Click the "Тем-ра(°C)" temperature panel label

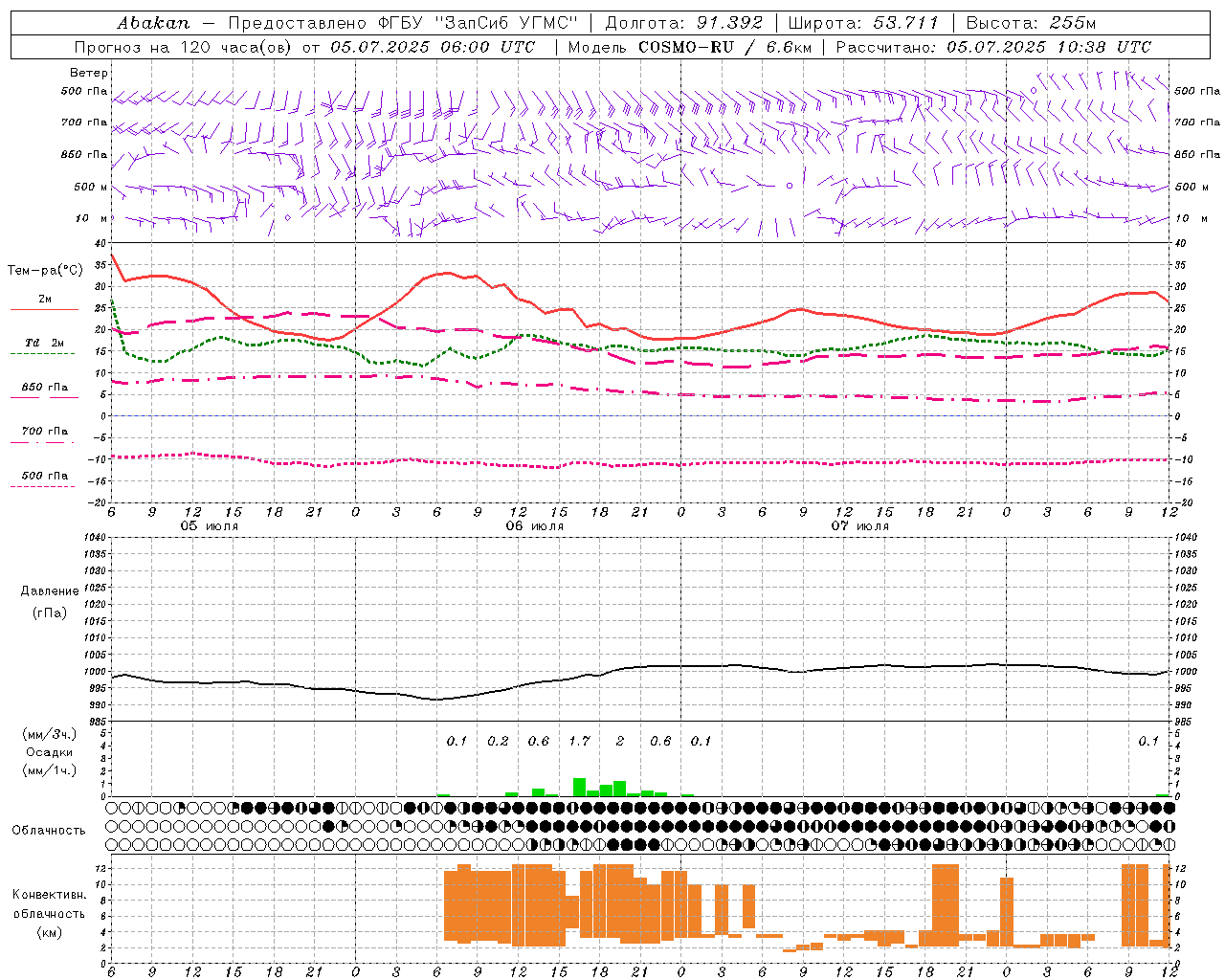click(x=45, y=271)
